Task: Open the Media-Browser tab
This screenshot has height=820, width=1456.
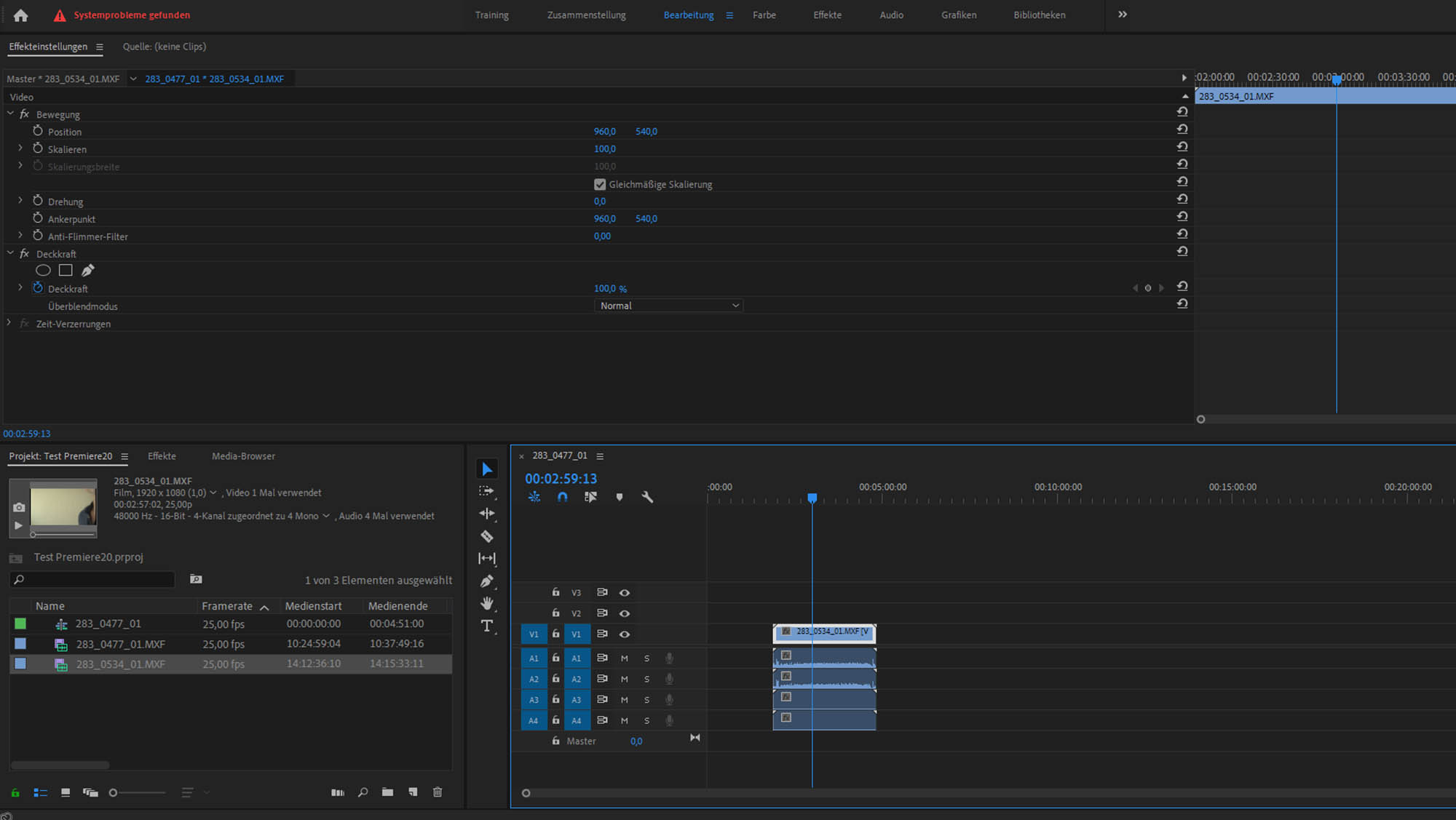Action: pyautogui.click(x=243, y=456)
